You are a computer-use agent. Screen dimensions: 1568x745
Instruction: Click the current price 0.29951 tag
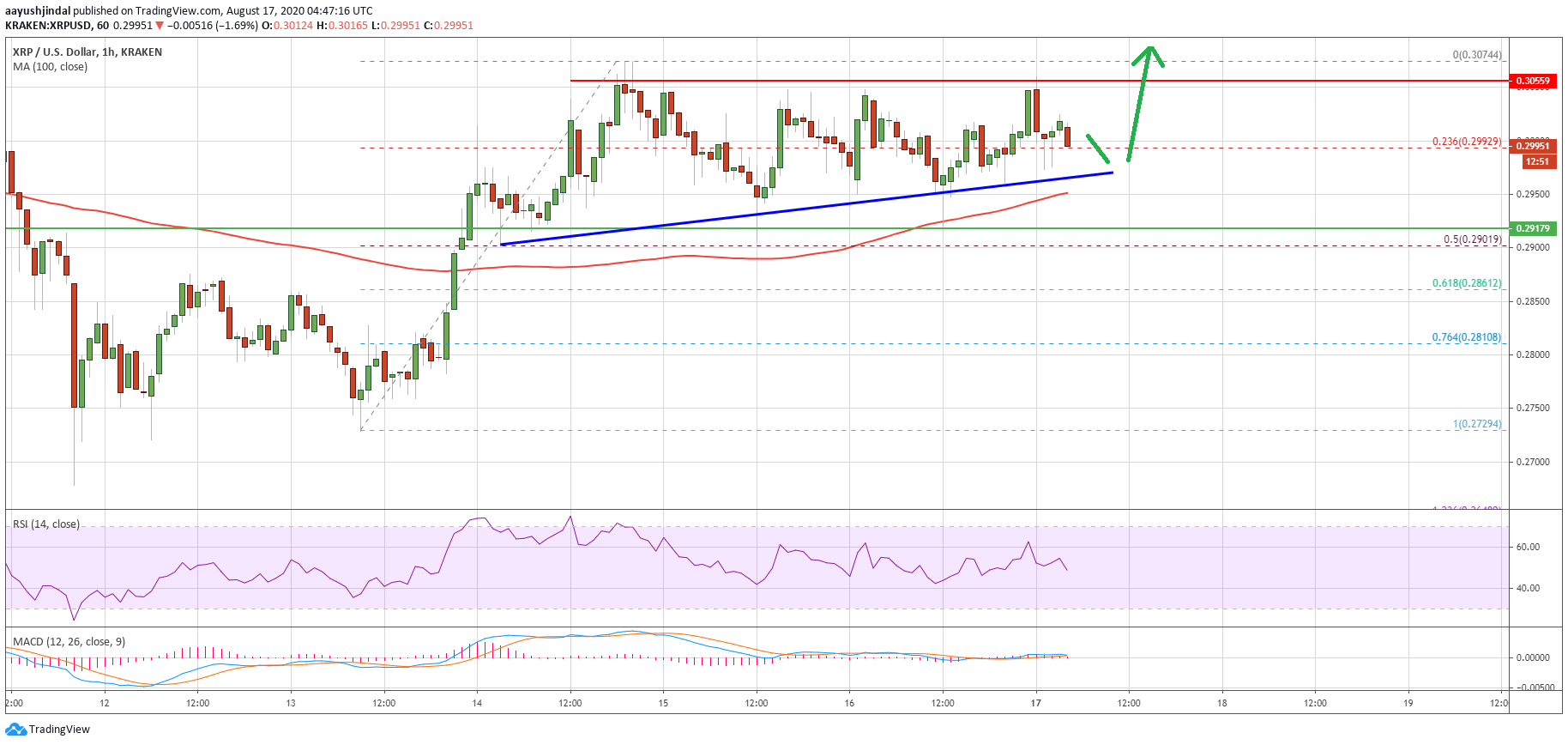click(x=1533, y=146)
